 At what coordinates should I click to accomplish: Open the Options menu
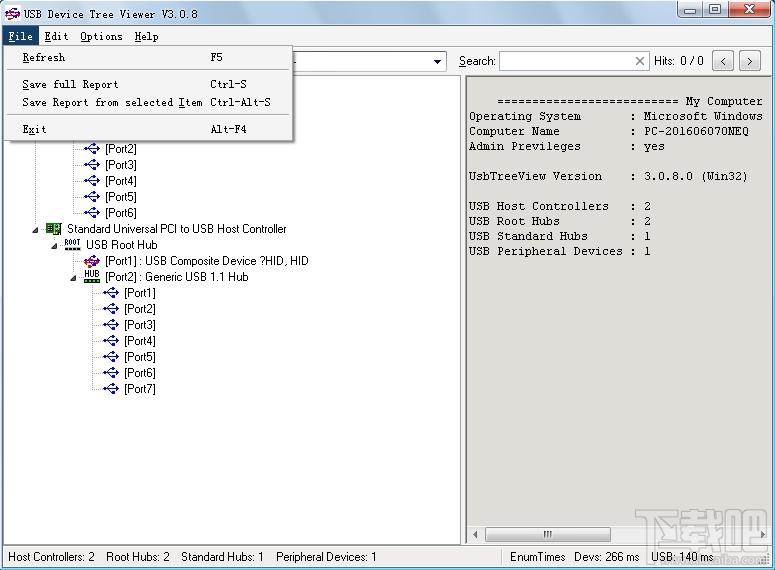click(x=101, y=37)
